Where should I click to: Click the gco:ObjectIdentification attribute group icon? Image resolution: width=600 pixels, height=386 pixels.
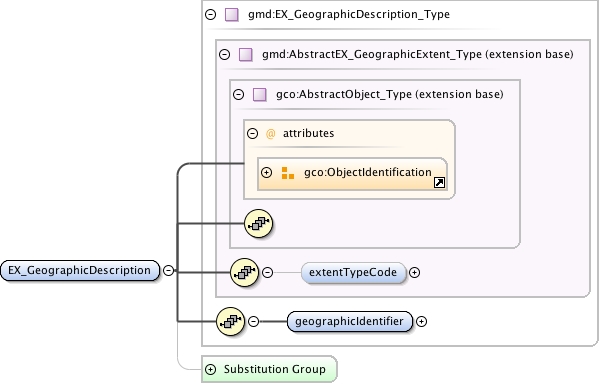click(x=288, y=173)
